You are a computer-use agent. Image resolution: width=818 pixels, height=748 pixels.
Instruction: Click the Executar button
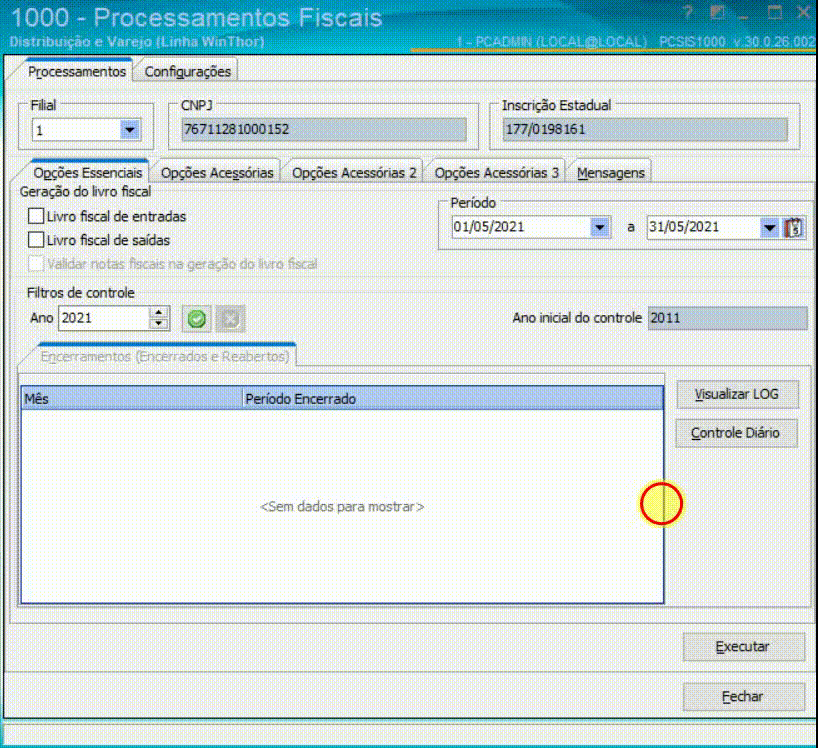(x=743, y=647)
